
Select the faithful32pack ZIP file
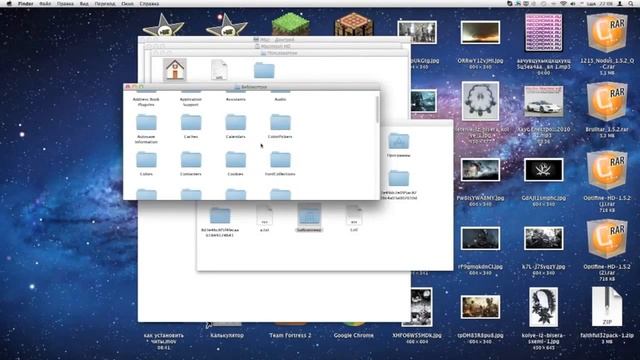click(x=607, y=307)
